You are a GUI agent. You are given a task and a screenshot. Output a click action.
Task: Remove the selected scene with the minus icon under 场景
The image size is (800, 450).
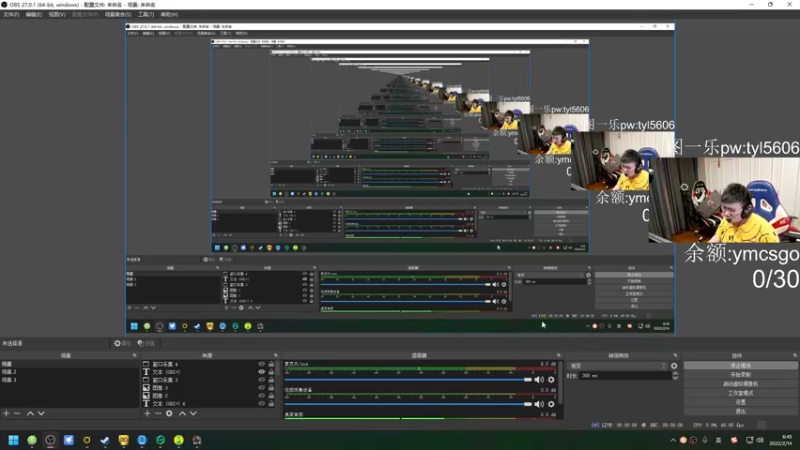(x=17, y=413)
